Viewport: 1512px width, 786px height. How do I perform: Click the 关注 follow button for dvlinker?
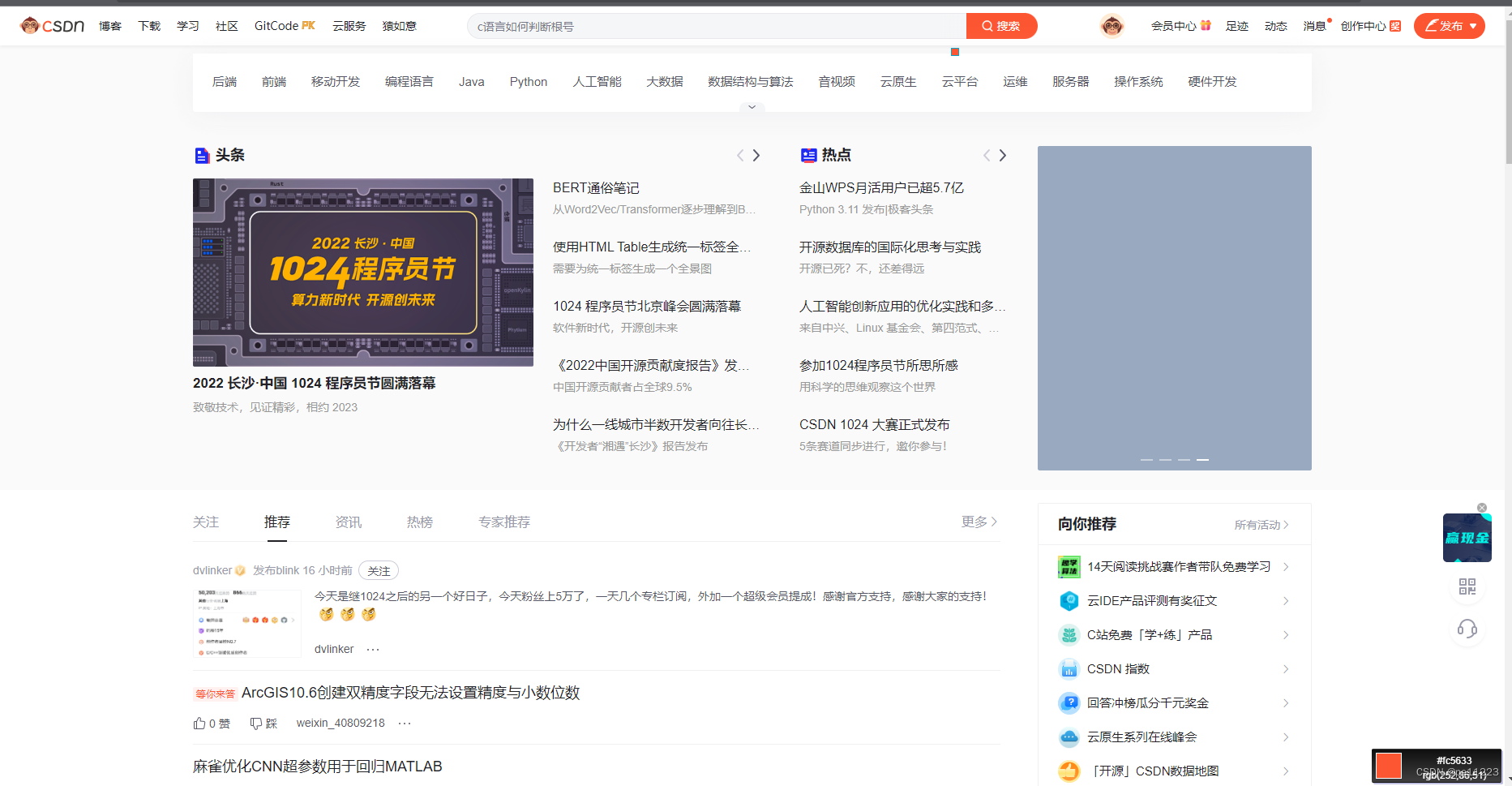coord(379,571)
